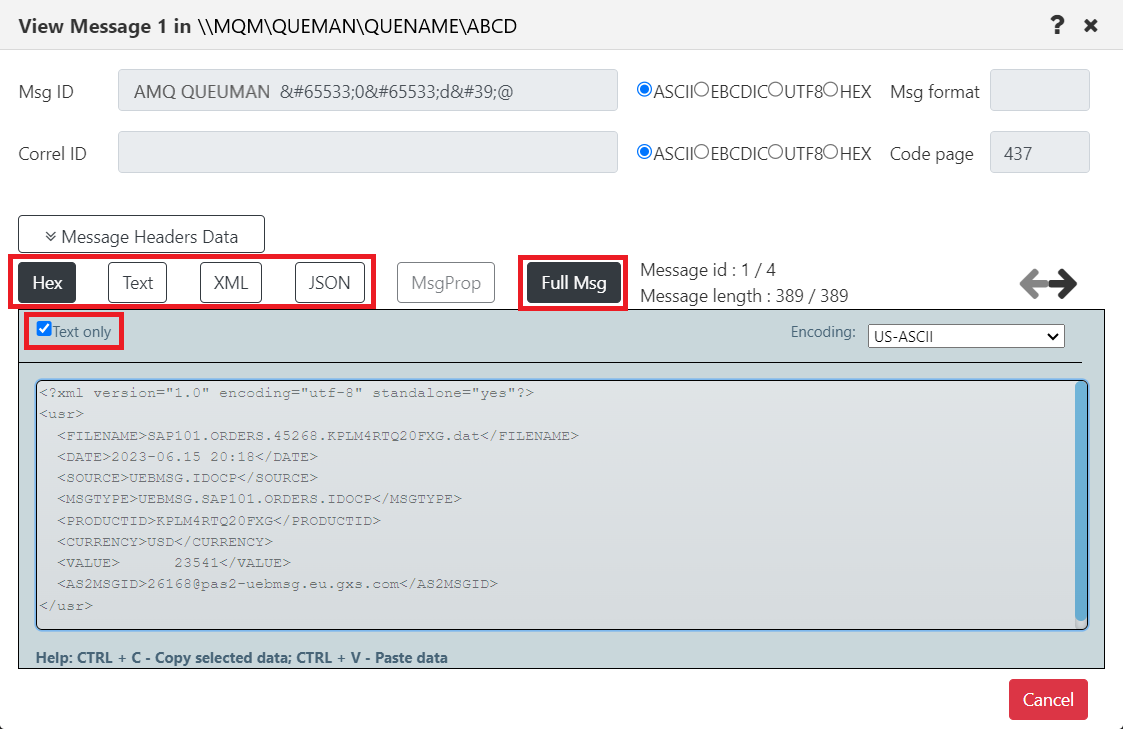Click the VALUE 23541 line
This screenshot has width=1123, height=729.
click(x=174, y=563)
